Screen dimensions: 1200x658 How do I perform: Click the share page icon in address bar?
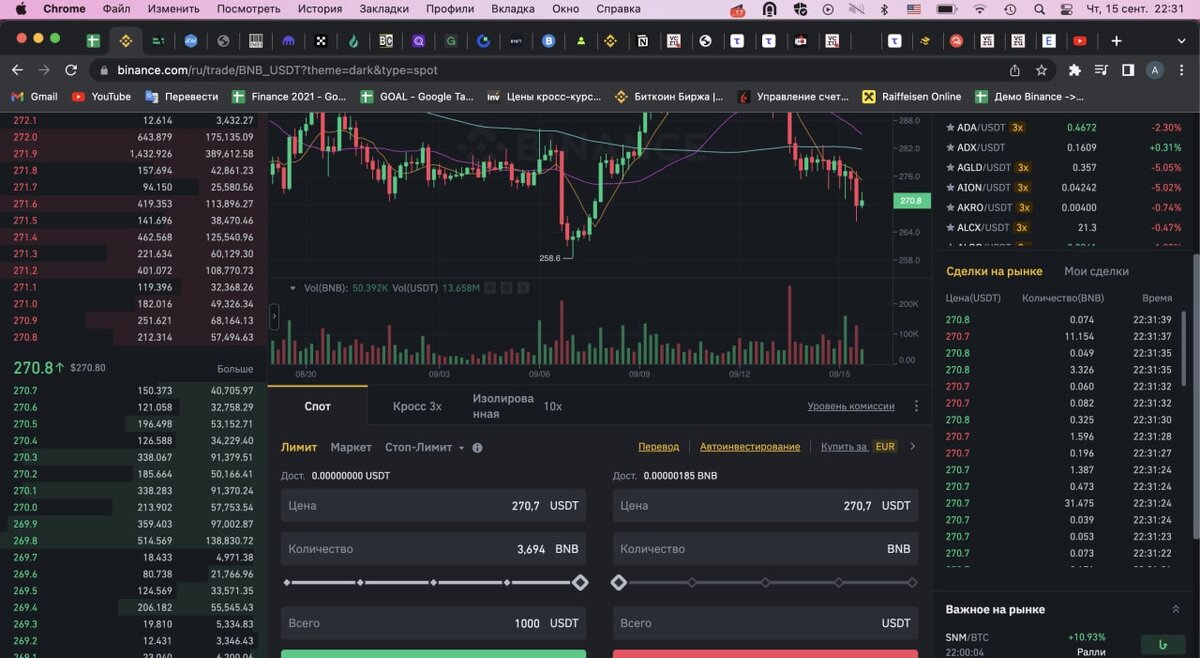1015,70
